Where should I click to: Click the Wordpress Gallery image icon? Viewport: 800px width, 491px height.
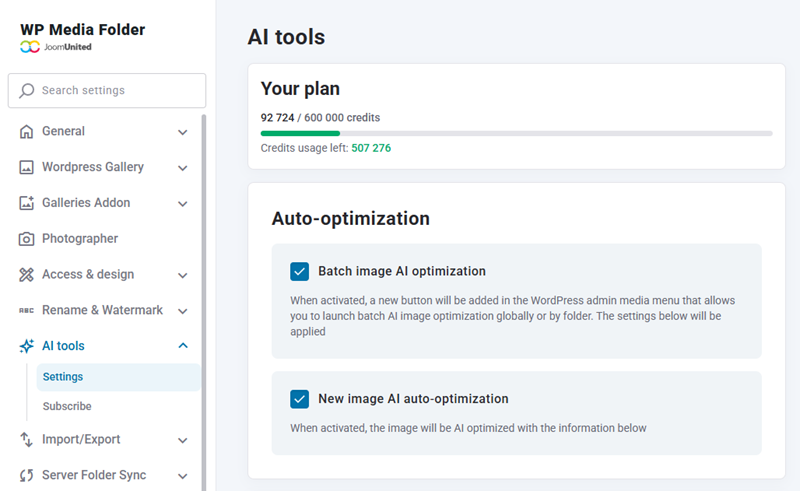tap(26, 168)
